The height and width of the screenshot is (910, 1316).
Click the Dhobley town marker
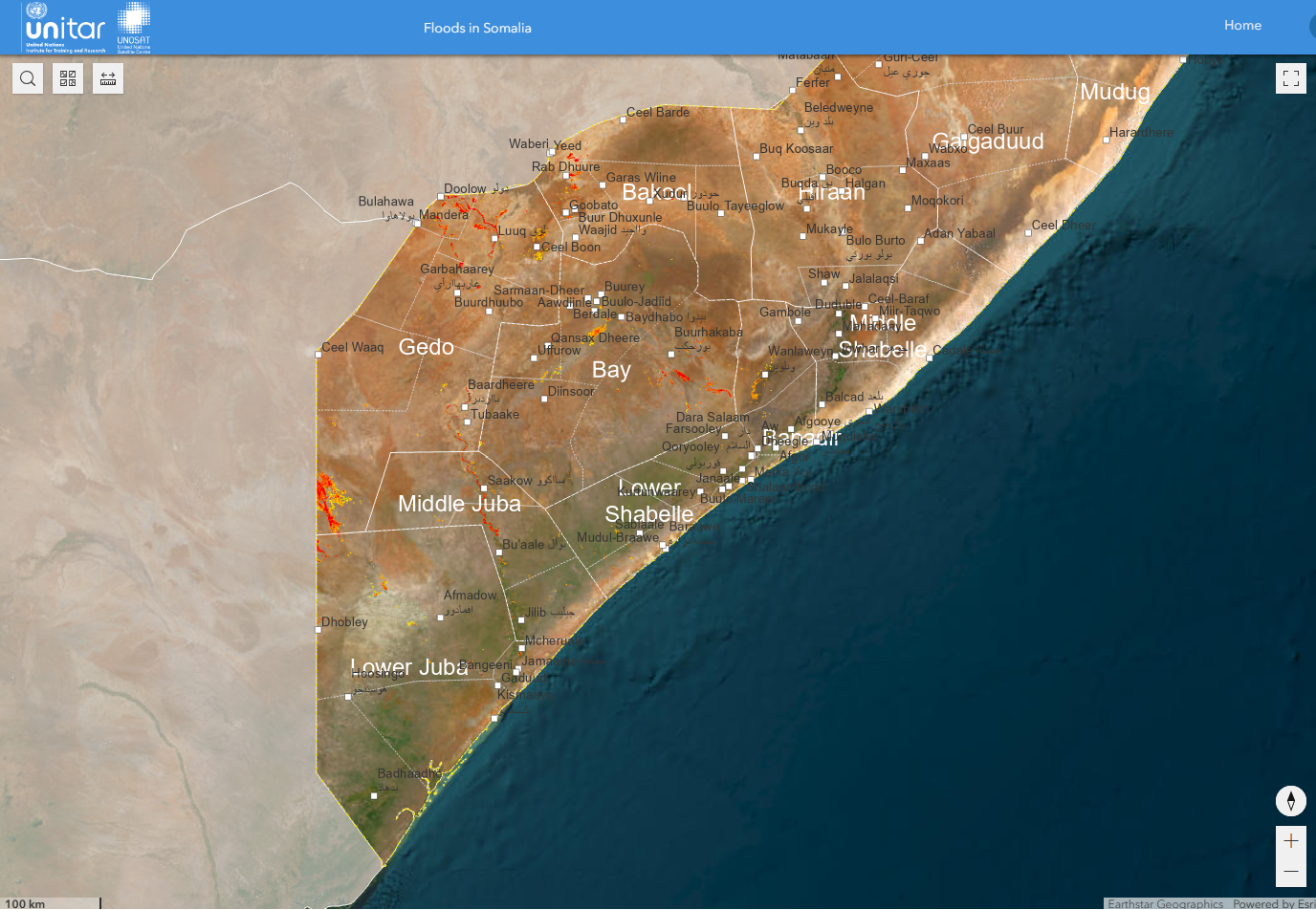[318, 629]
